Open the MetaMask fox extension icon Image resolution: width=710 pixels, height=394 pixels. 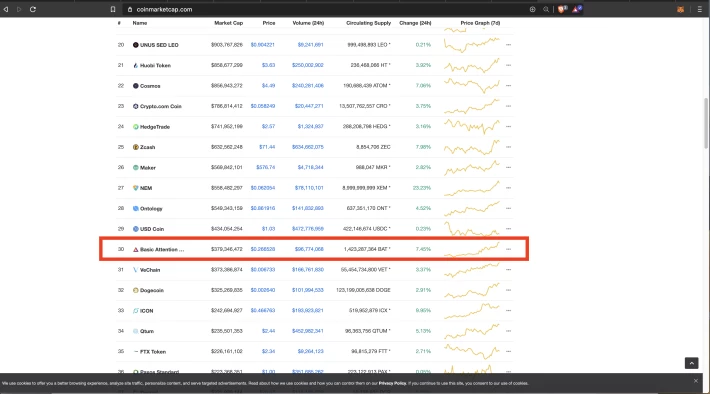(x=680, y=9)
